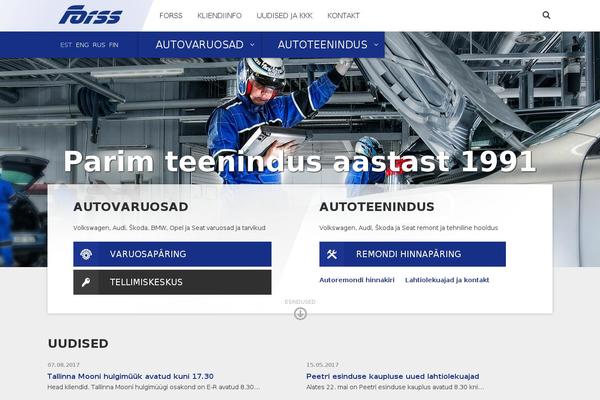
Task: Click the key icon on Tellimiskeskus
Action: 86,282
